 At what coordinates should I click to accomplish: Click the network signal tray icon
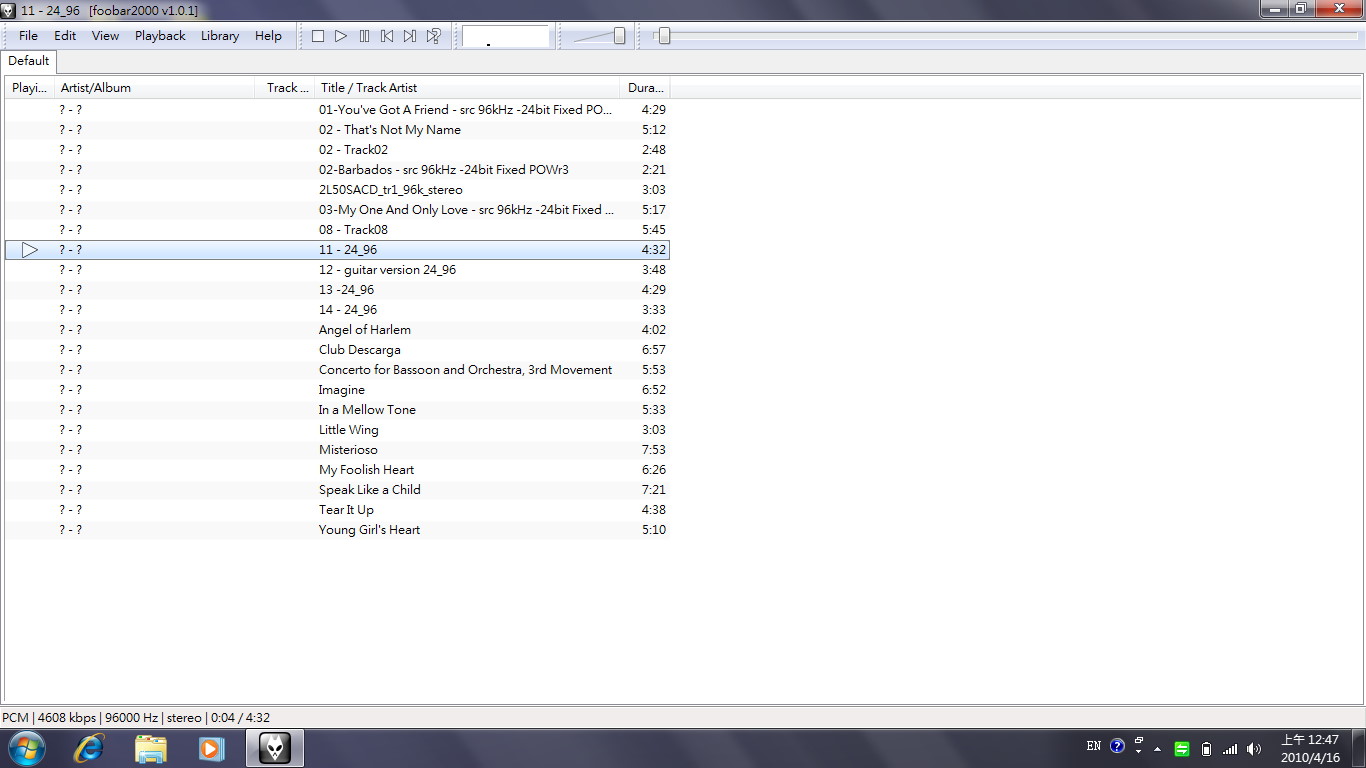point(1230,749)
